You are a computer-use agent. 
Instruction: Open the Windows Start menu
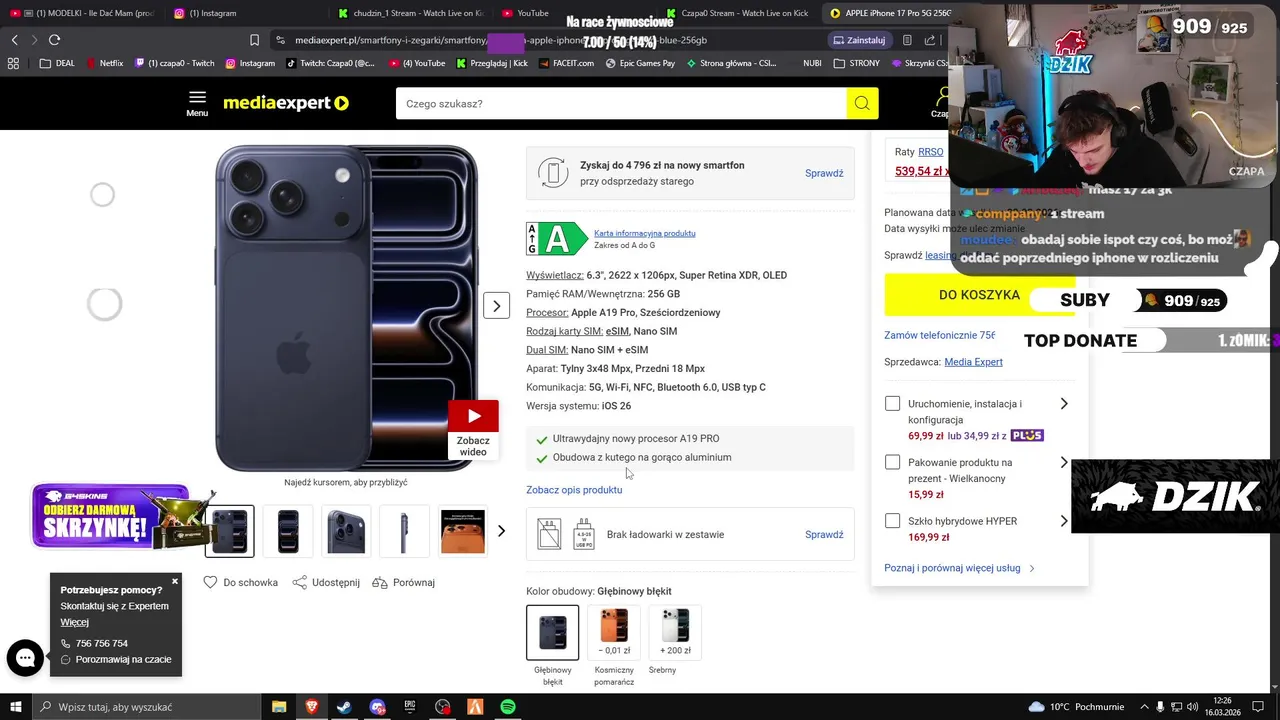16,707
